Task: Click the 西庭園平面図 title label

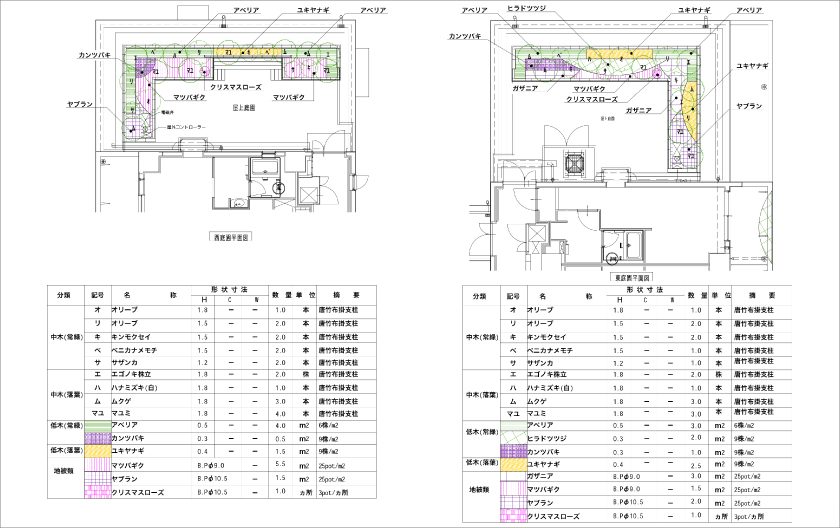Action: coord(230,237)
